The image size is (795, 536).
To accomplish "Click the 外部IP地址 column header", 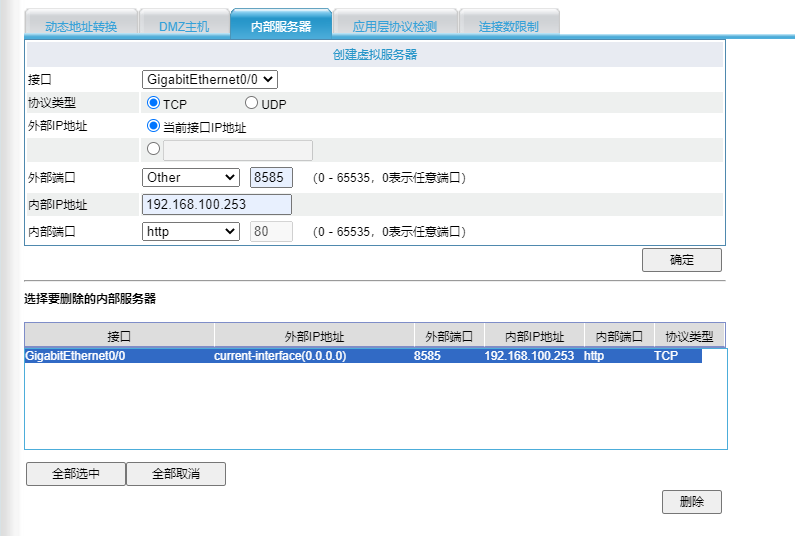I will 314,336.
